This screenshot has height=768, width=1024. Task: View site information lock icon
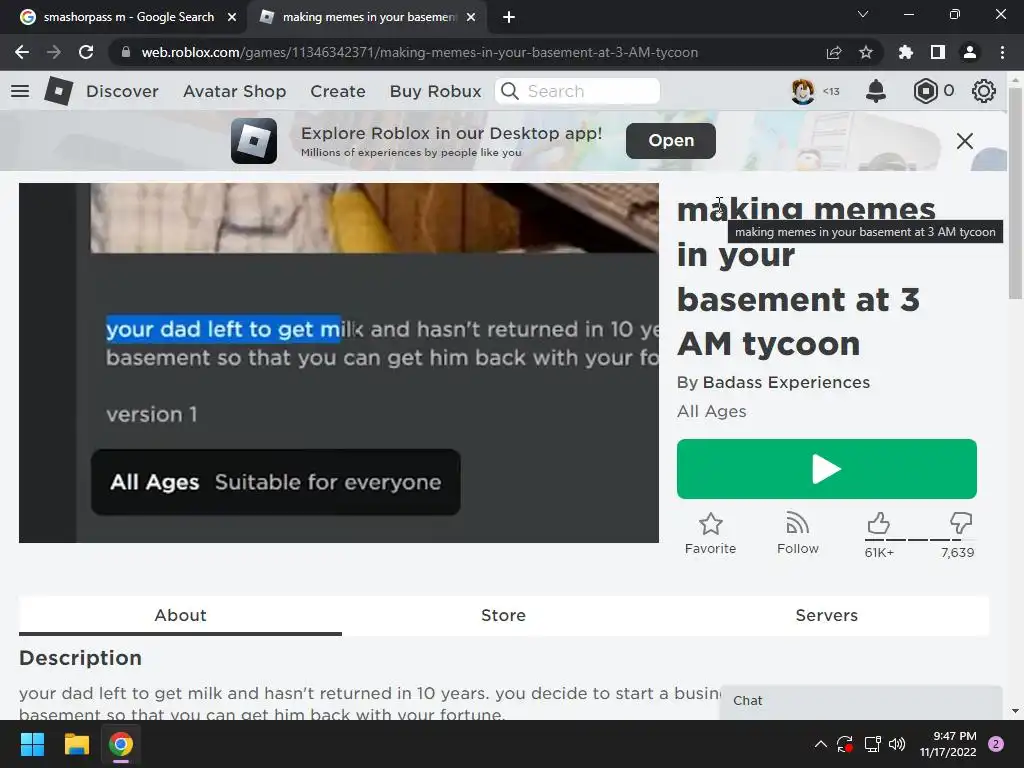coord(125,52)
